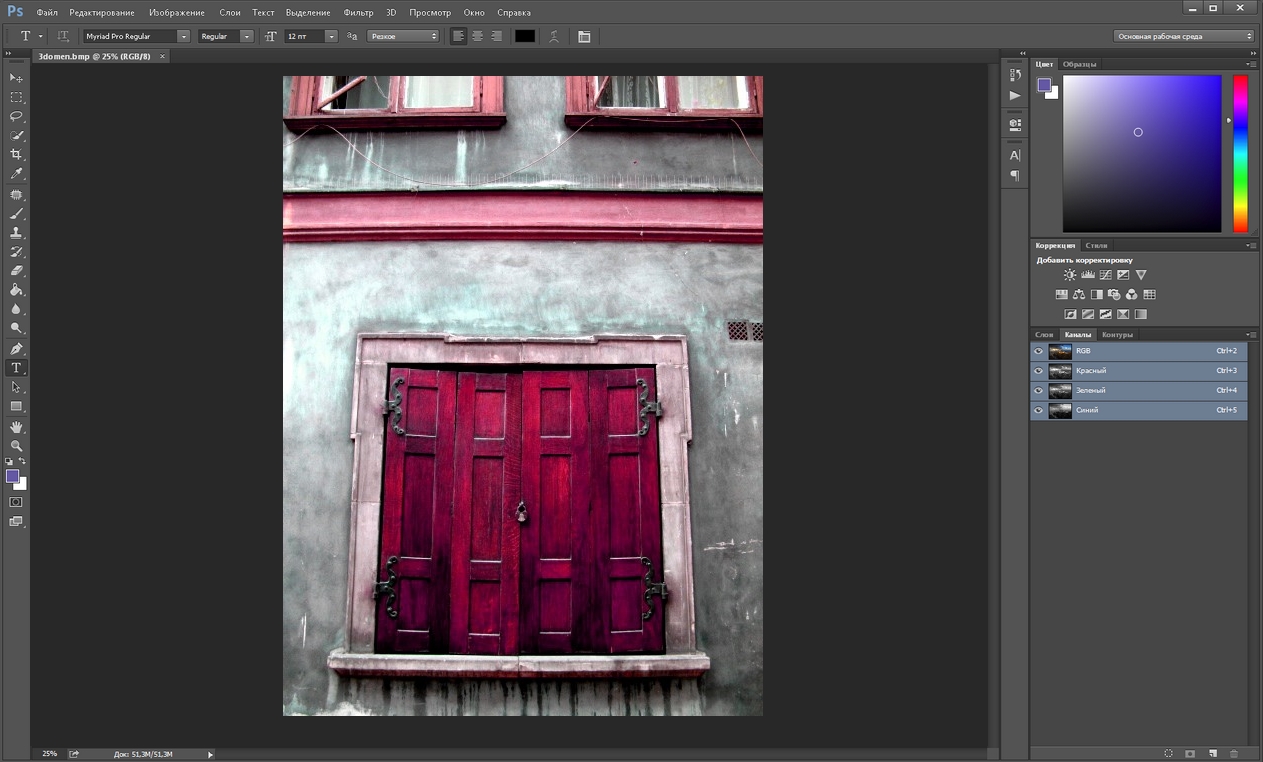Toggle visibility of the Синий channel

pyautogui.click(x=1038, y=411)
